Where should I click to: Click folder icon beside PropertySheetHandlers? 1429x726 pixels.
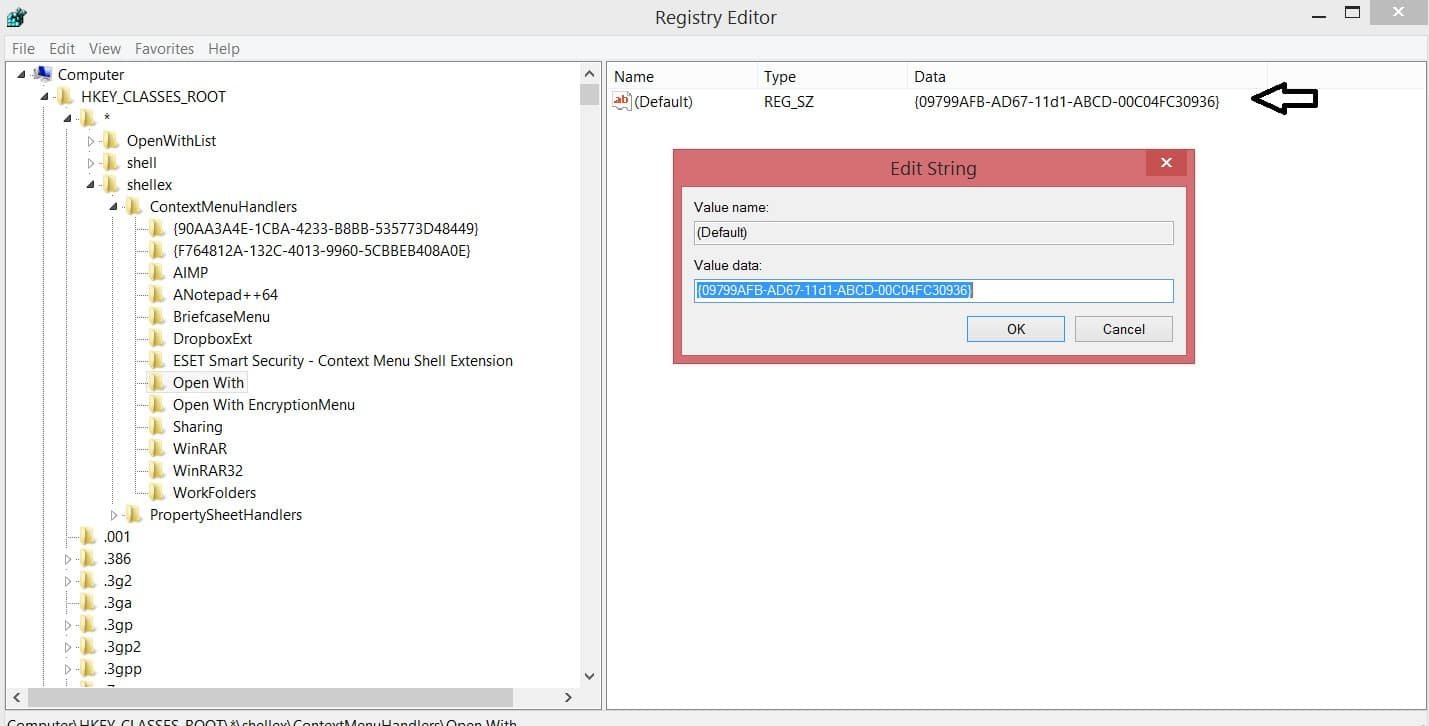pyautogui.click(x=134, y=515)
